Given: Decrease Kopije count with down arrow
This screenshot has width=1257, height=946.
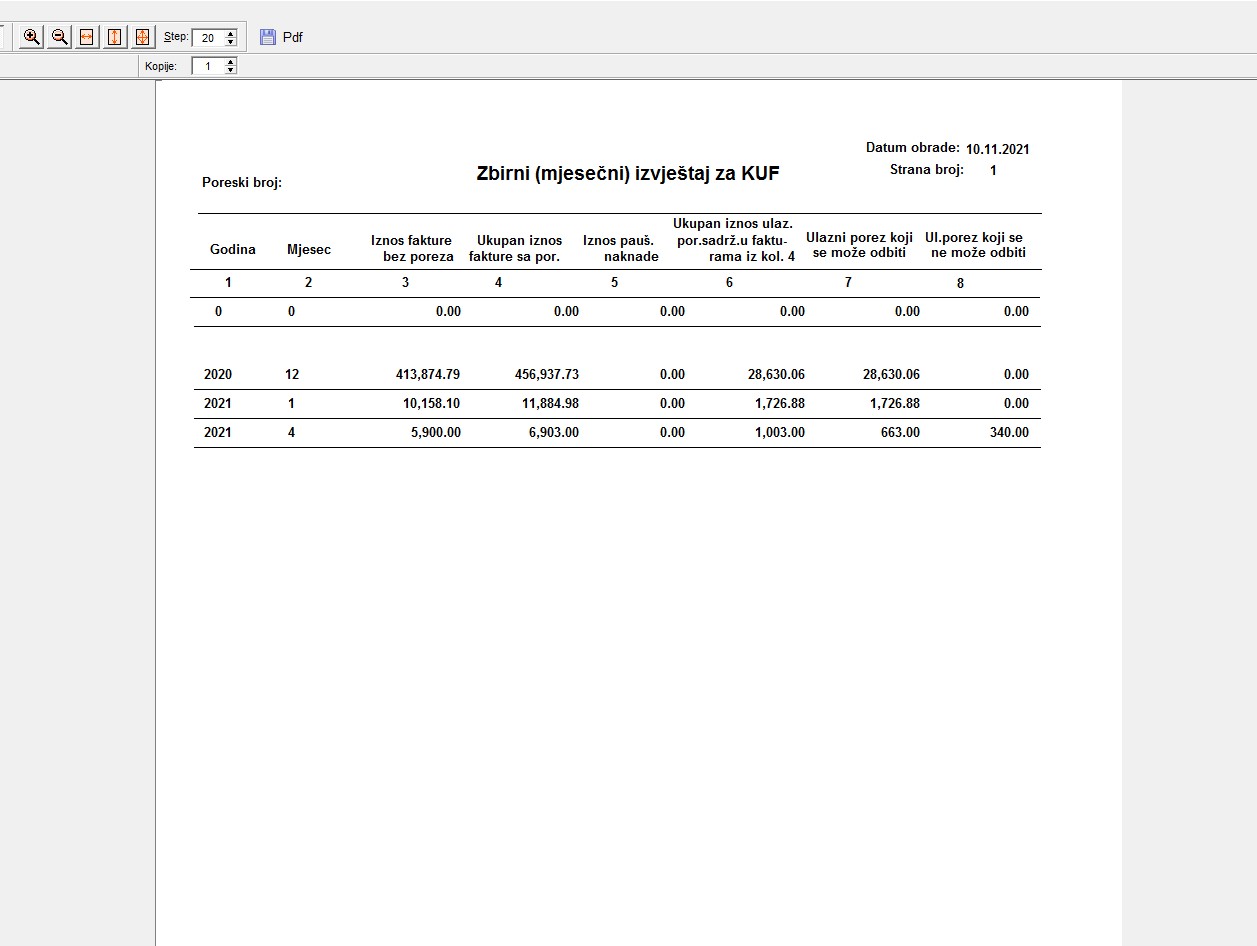Looking at the screenshot, I should tap(231, 70).
